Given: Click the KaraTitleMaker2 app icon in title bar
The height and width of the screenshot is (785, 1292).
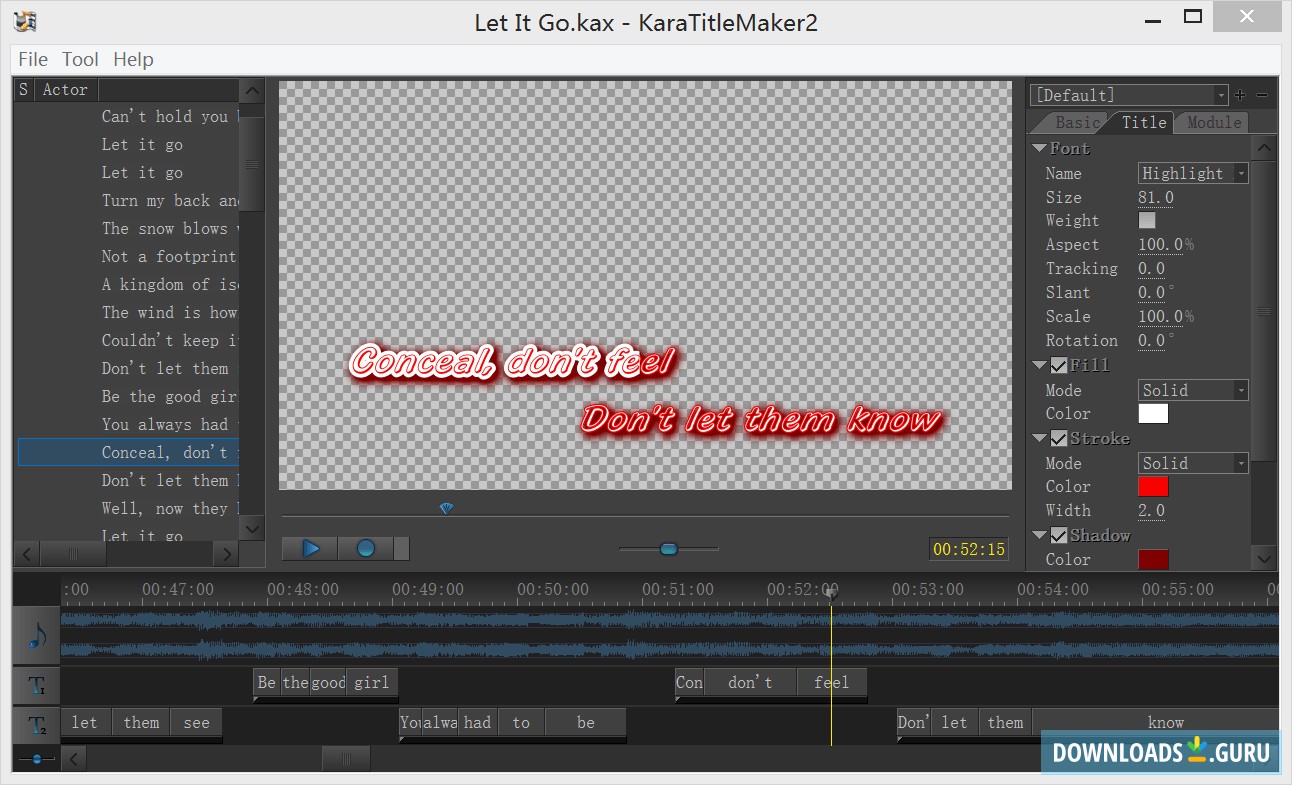Looking at the screenshot, I should (26, 22).
